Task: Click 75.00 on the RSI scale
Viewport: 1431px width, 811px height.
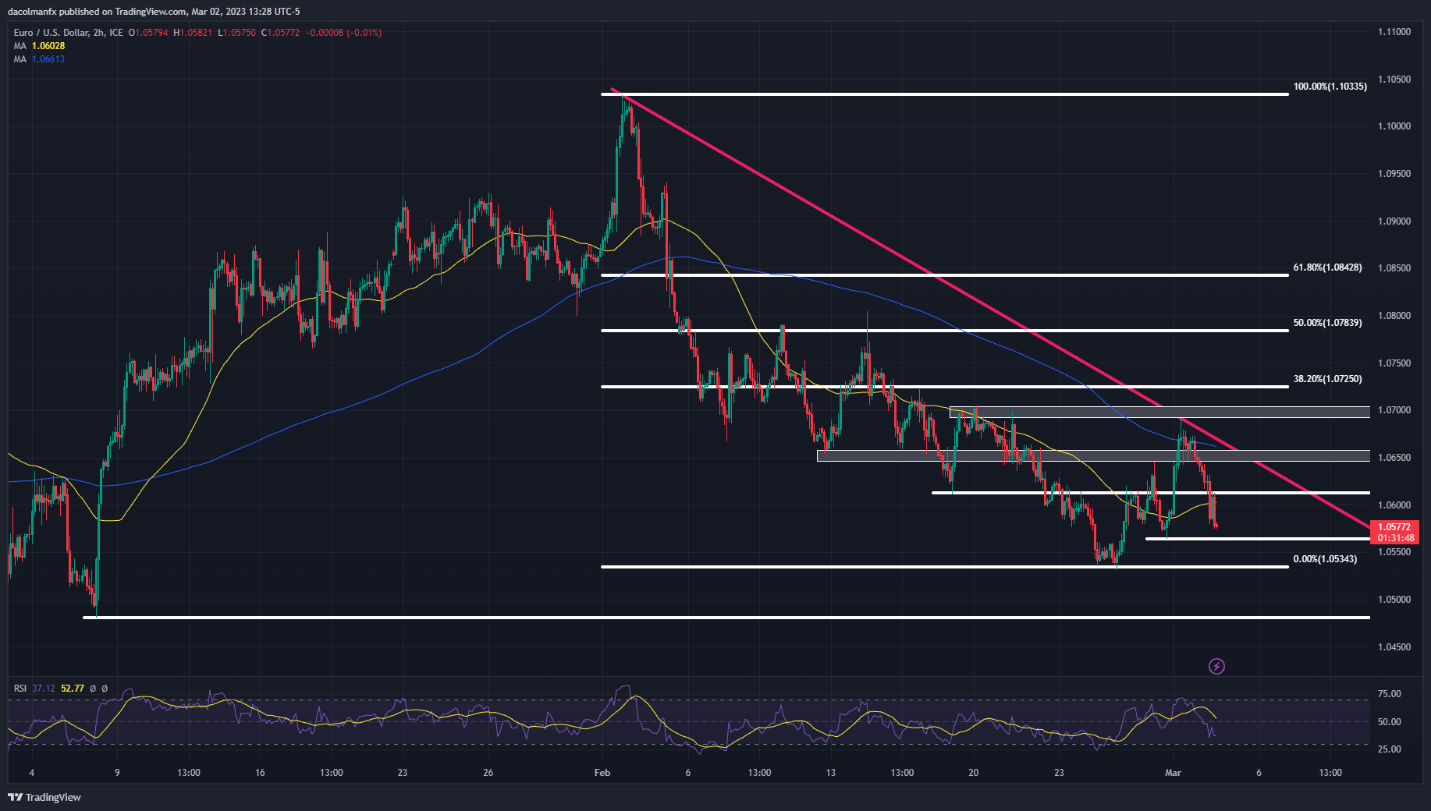Action: pyautogui.click(x=1388, y=694)
